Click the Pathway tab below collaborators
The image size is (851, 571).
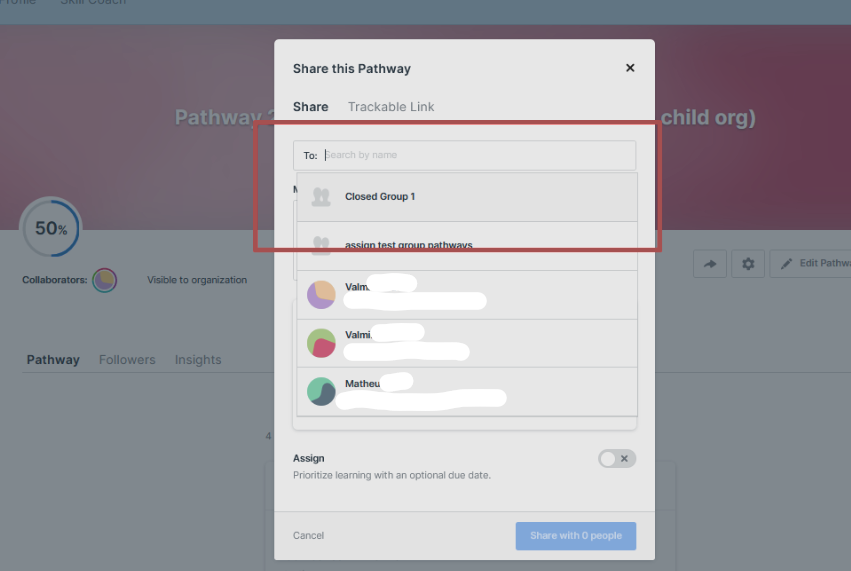click(x=53, y=360)
